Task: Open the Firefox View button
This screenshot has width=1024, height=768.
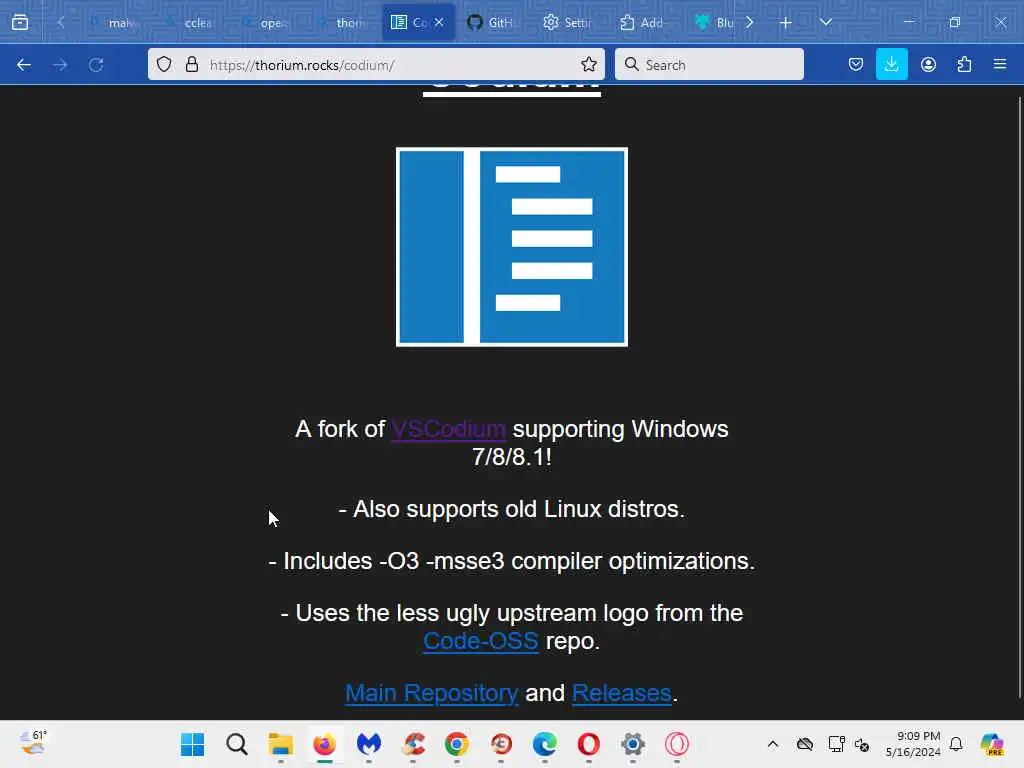Action: (20, 22)
